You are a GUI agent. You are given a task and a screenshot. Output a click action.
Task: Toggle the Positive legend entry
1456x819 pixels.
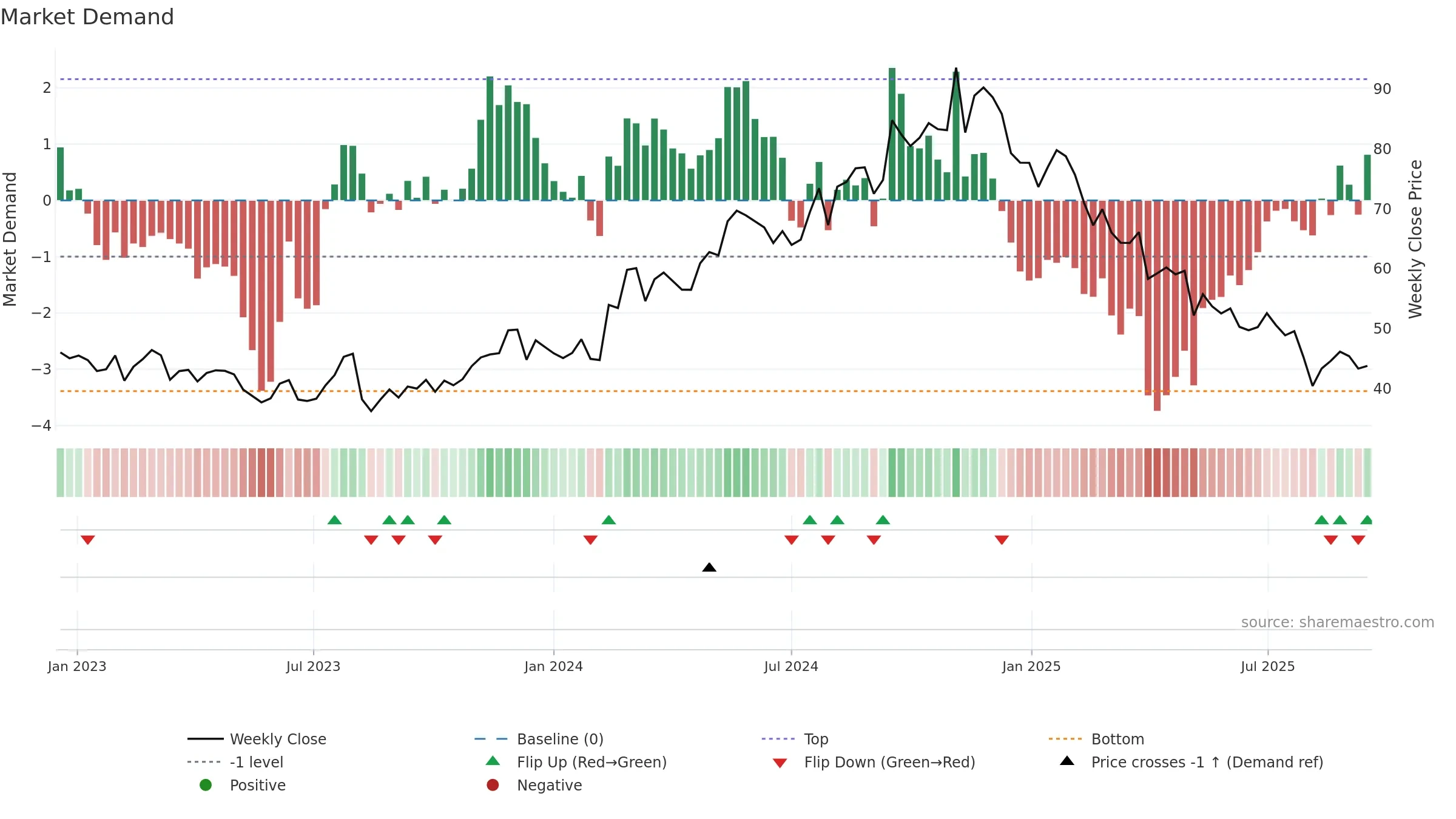pos(242,785)
